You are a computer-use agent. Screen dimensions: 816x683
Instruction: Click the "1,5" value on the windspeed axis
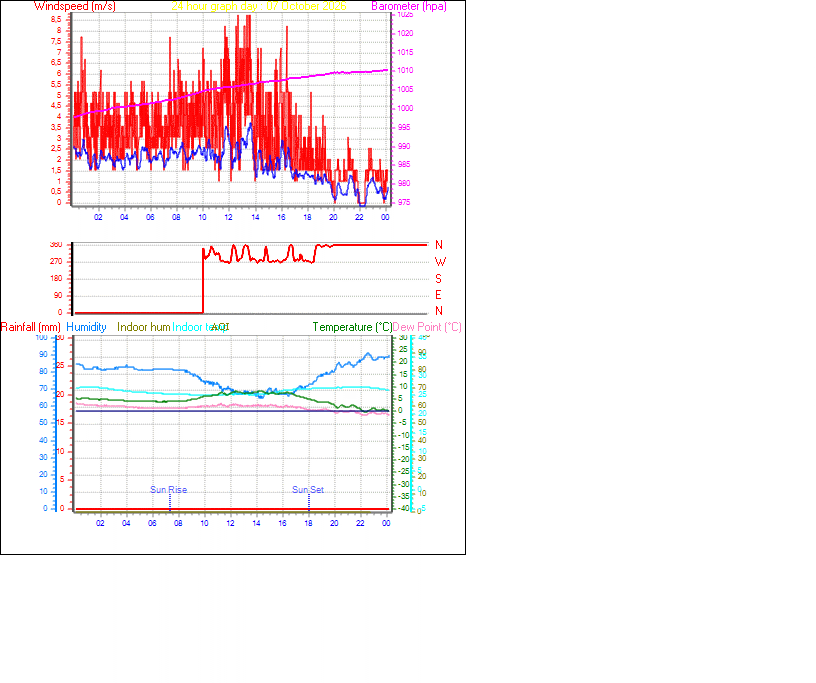pos(56,171)
